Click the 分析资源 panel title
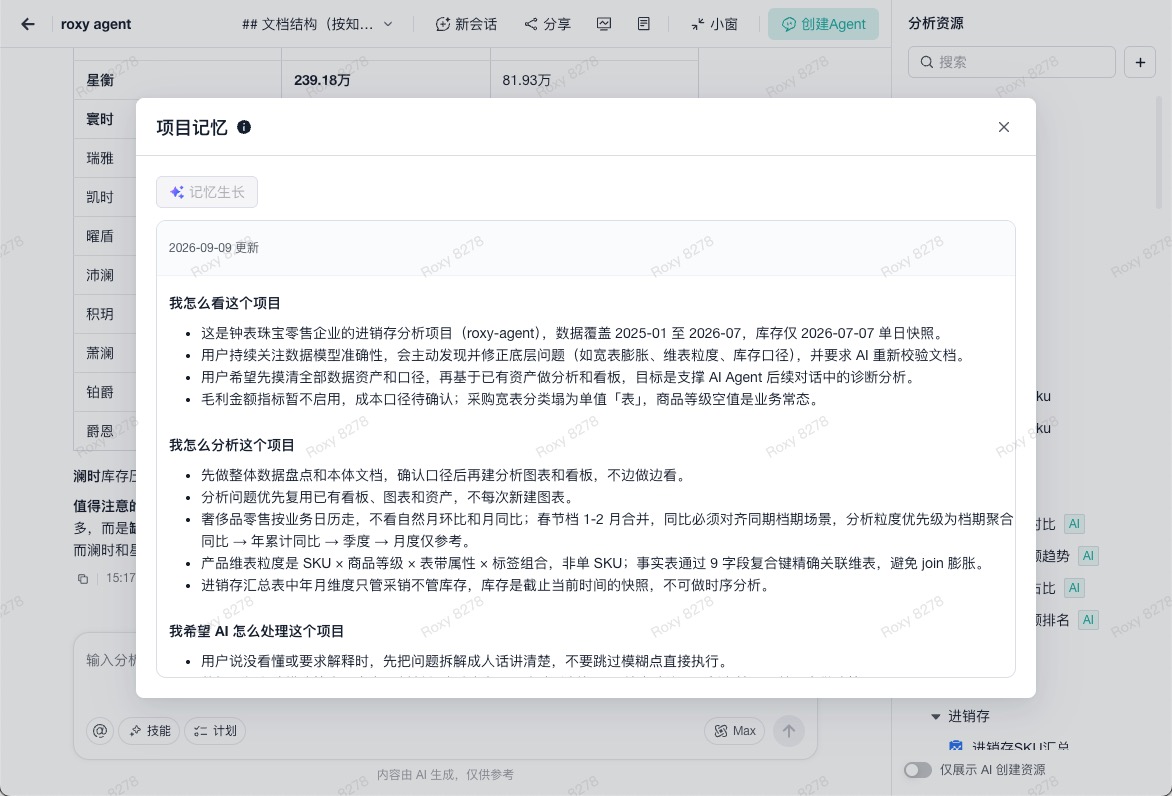Screen dimensions: 1172x796 pyautogui.click(x=936, y=23)
